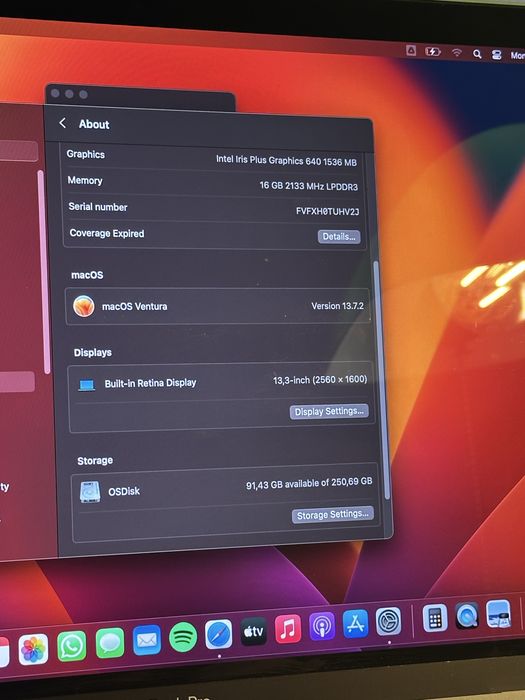
Task: Open Mail from the Dock
Action: click(x=147, y=640)
